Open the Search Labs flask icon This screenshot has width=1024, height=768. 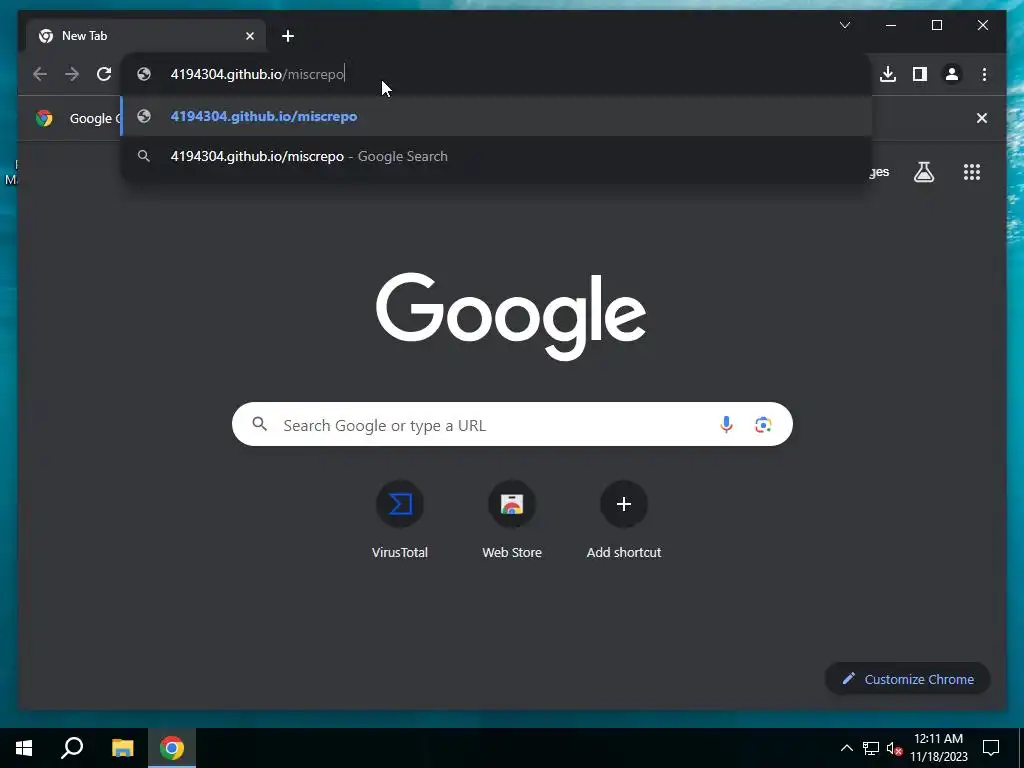[923, 172]
